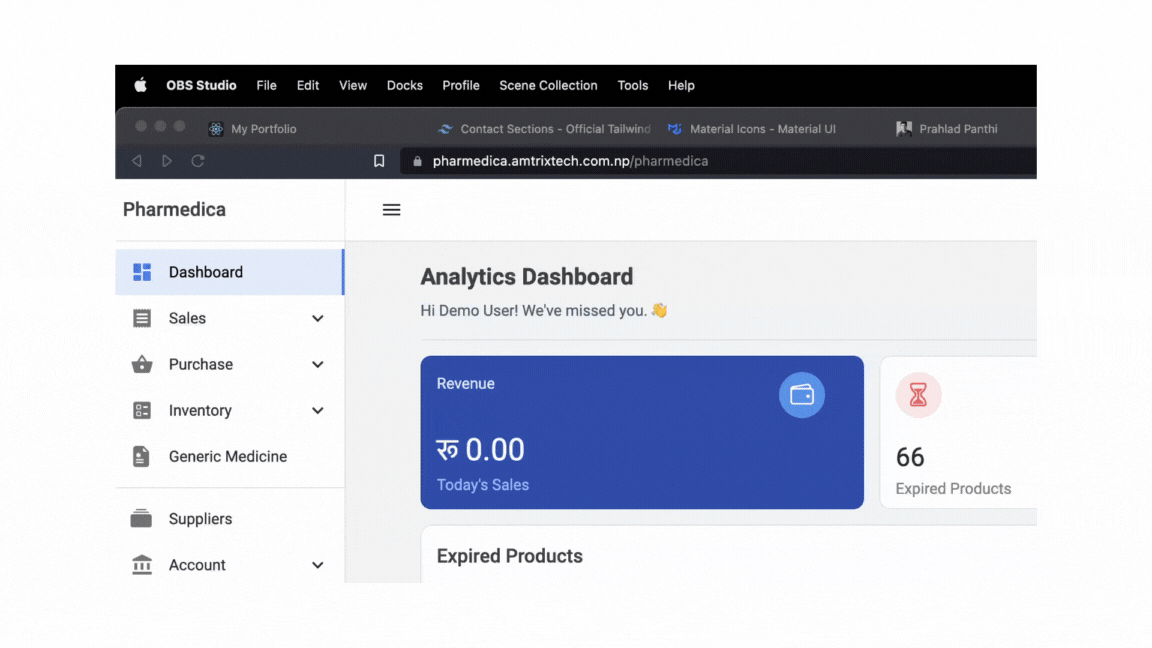The image size is (1152, 648).
Task: Expand the Sales menu chevron
Action: tap(317, 319)
